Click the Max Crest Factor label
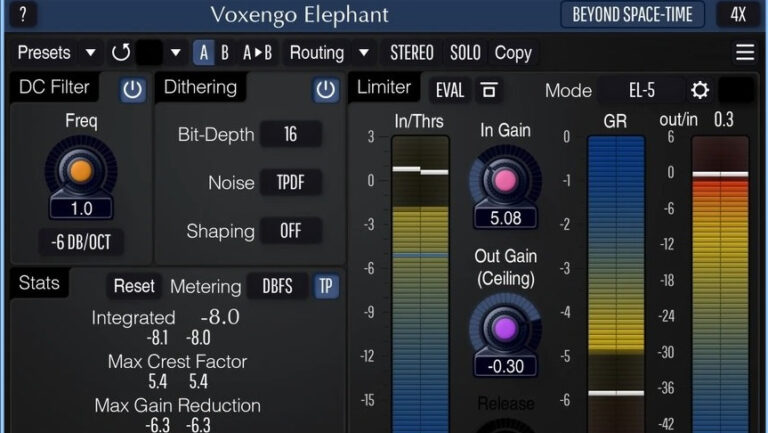The width and height of the screenshot is (768, 433). [177, 361]
